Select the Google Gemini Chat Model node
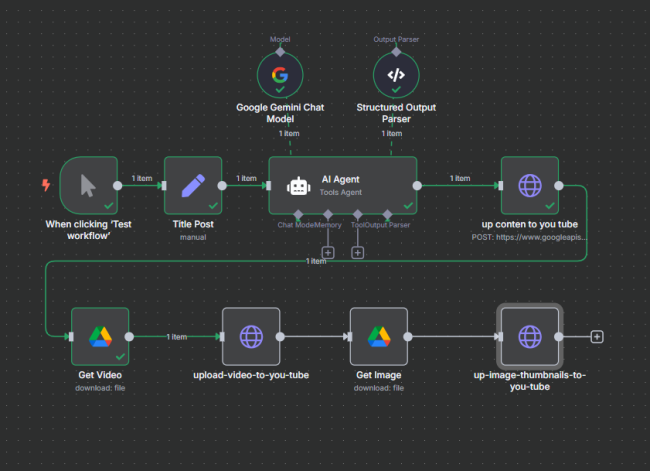This screenshot has height=471, width=650. [x=280, y=75]
